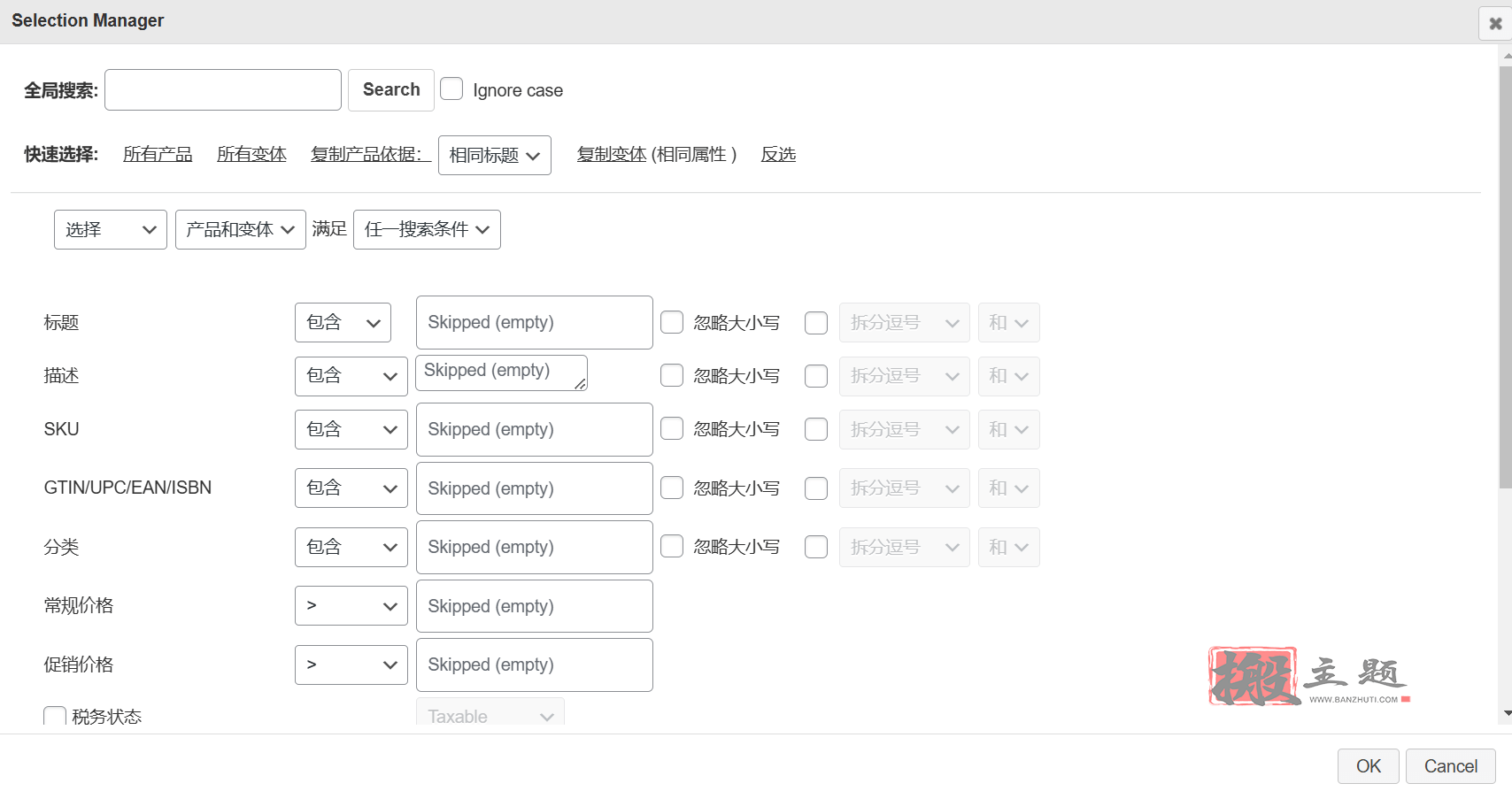Open the 描述 row 包含 operator dropdown
This screenshot has width=1512, height=799.
tap(351, 376)
